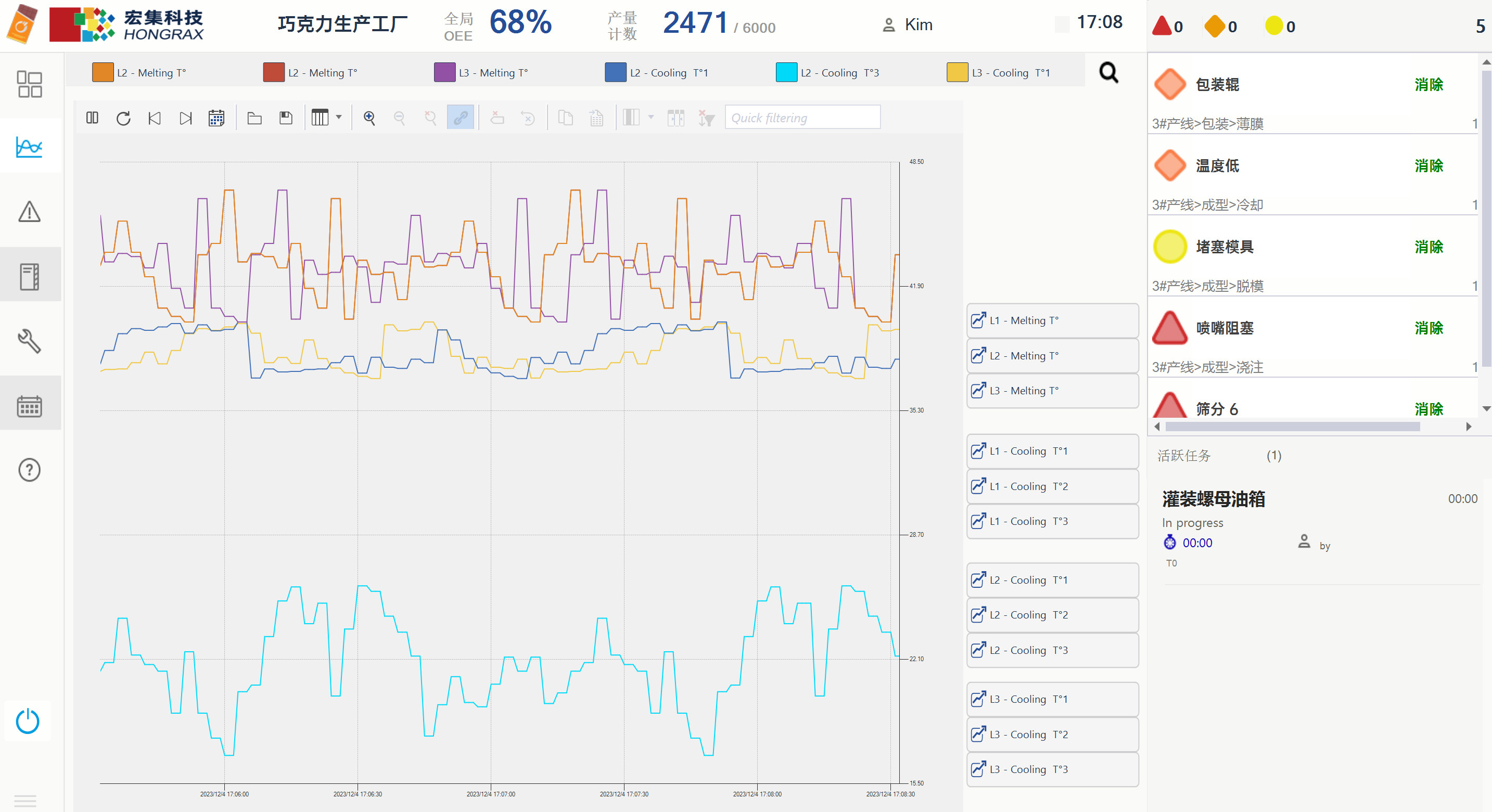The image size is (1492, 812).
Task: Open the trend chart page in the sidebar
Action: click(x=30, y=147)
